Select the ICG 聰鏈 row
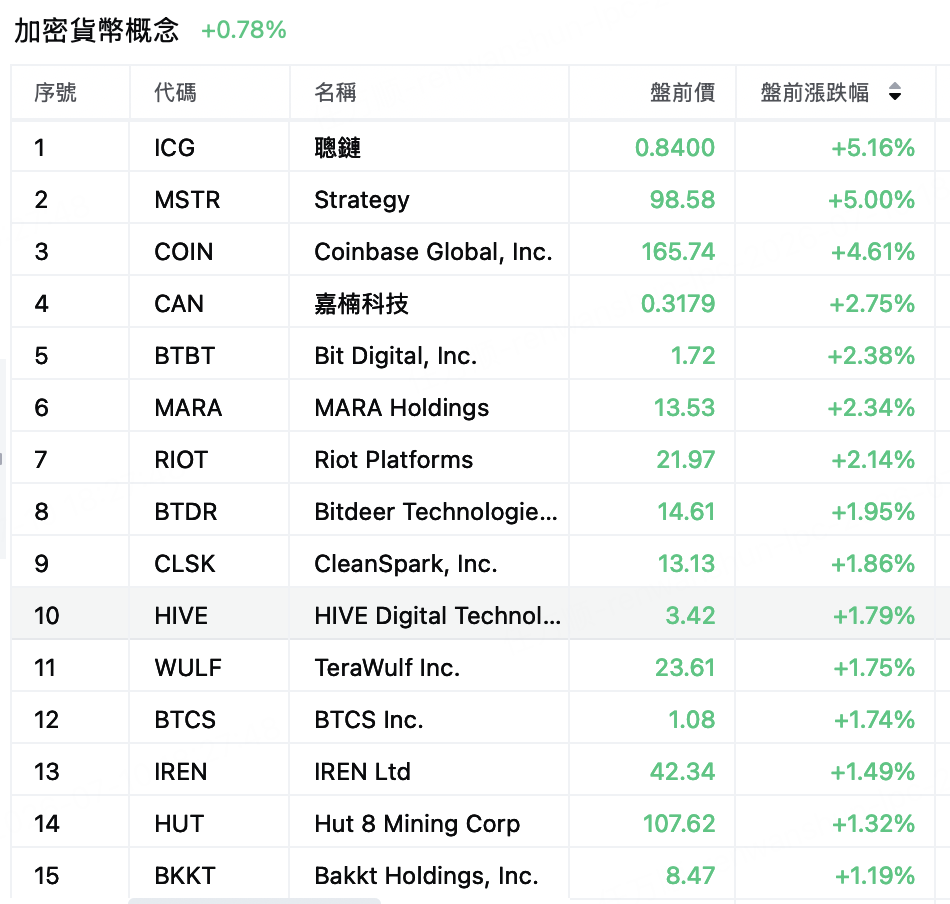The width and height of the screenshot is (950, 904). (473, 147)
